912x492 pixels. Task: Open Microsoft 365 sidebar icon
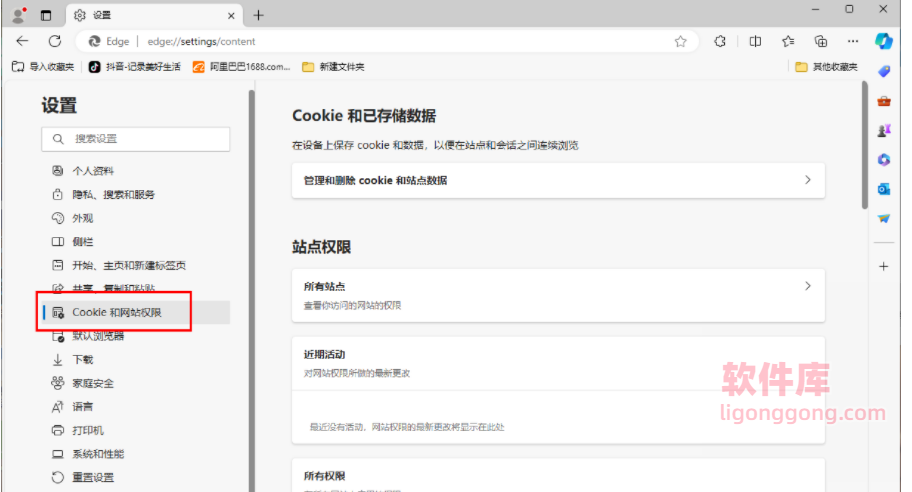point(884,159)
